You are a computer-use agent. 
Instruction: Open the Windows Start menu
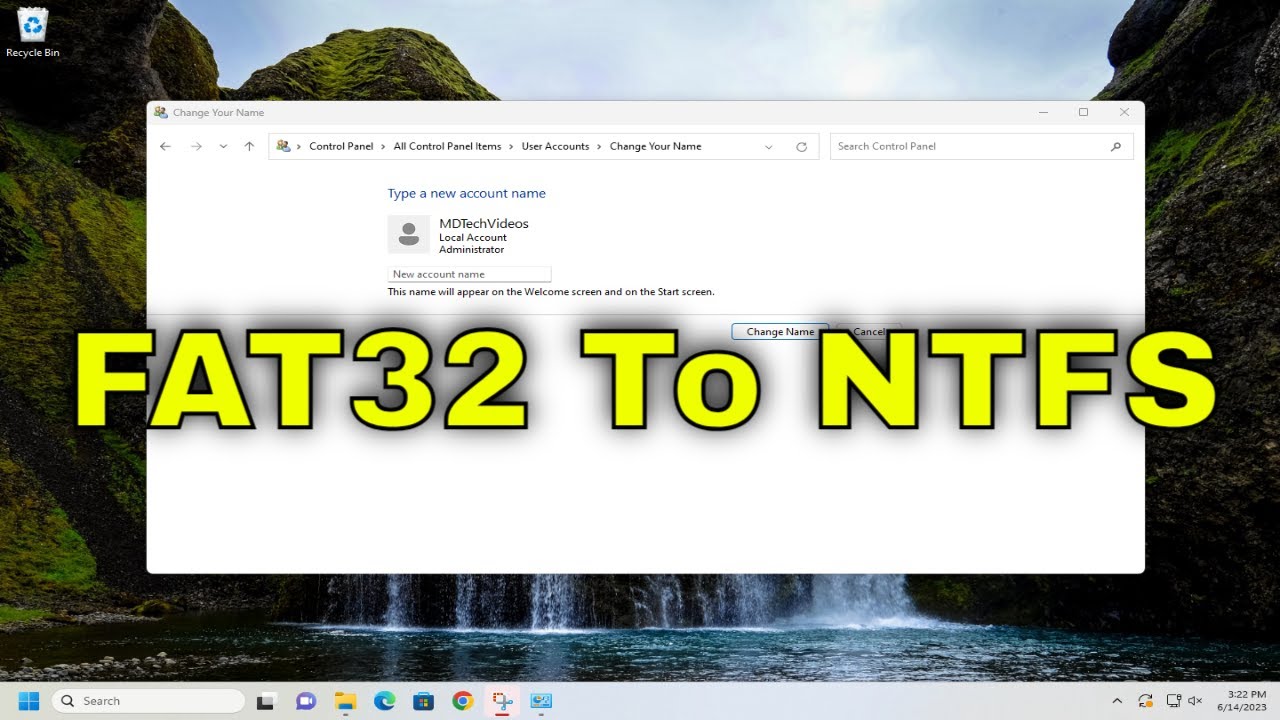pyautogui.click(x=28, y=701)
